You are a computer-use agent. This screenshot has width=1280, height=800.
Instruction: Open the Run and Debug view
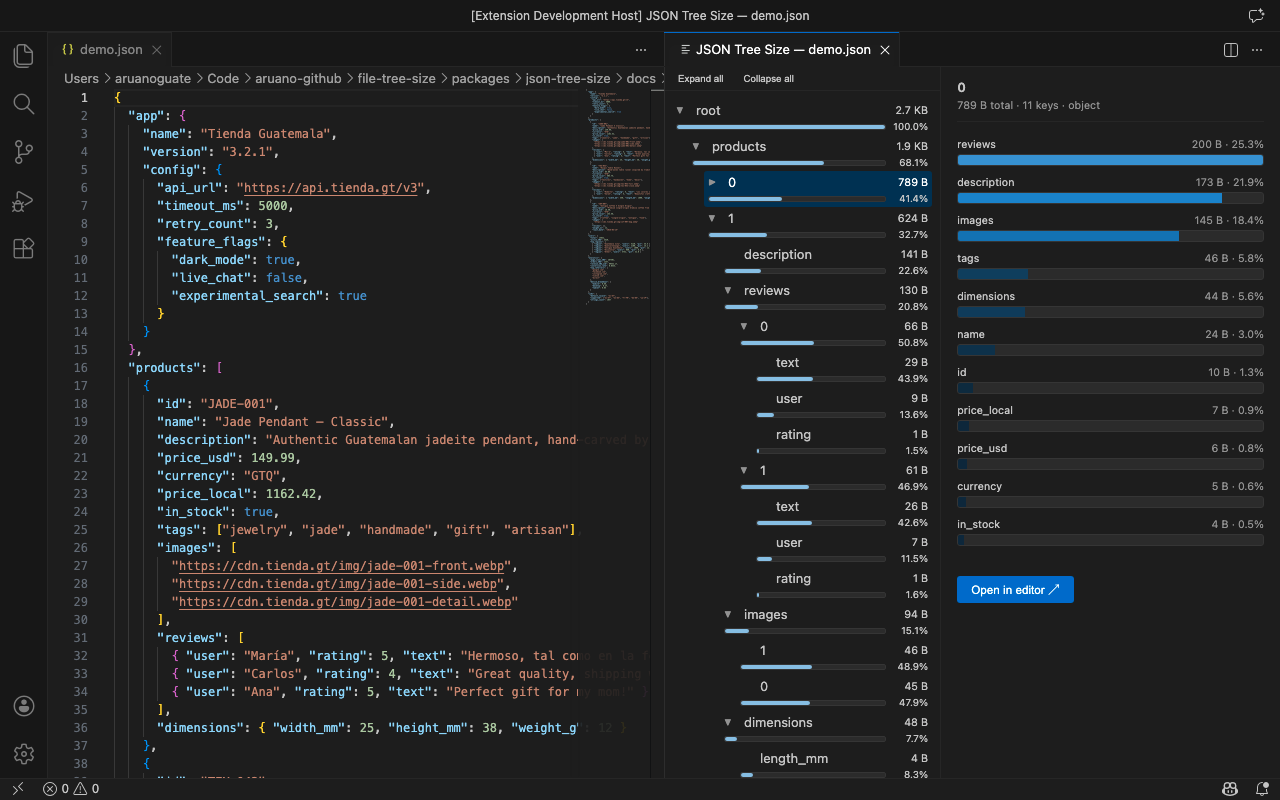coord(24,201)
